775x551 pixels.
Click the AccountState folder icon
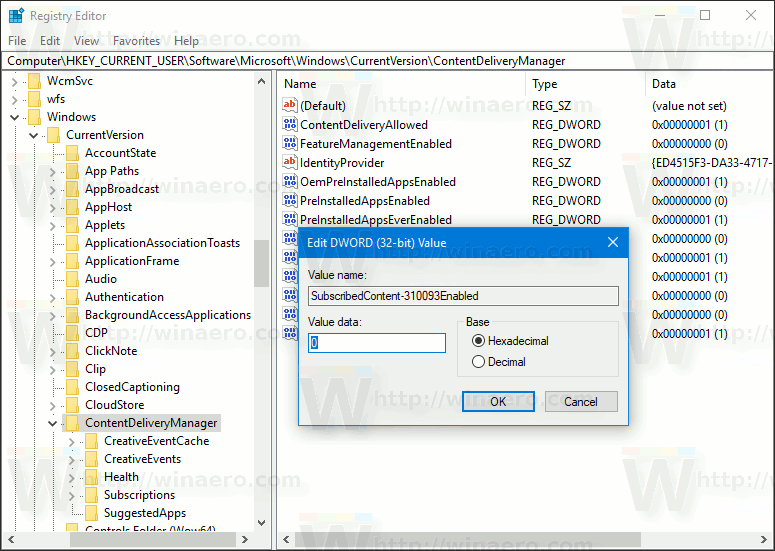[x=73, y=153]
